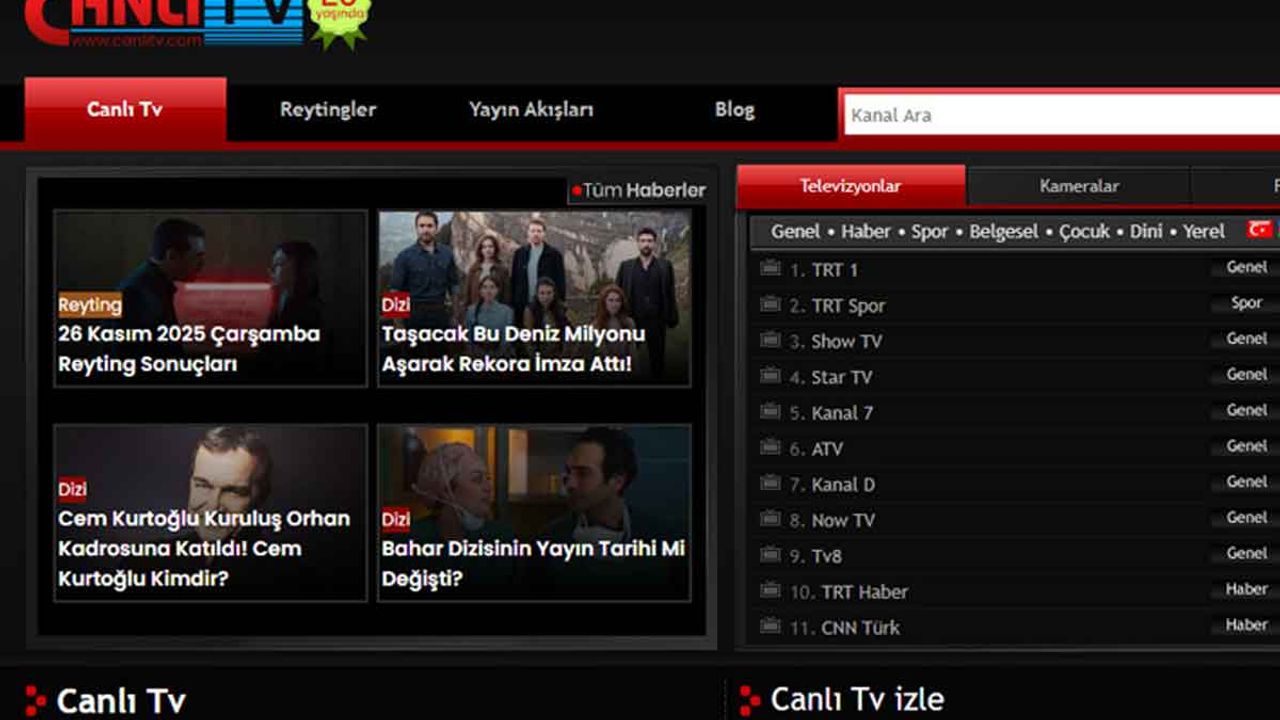Open the Reytingler menu item
Viewport: 1280px width, 720px height.
pyautogui.click(x=328, y=110)
